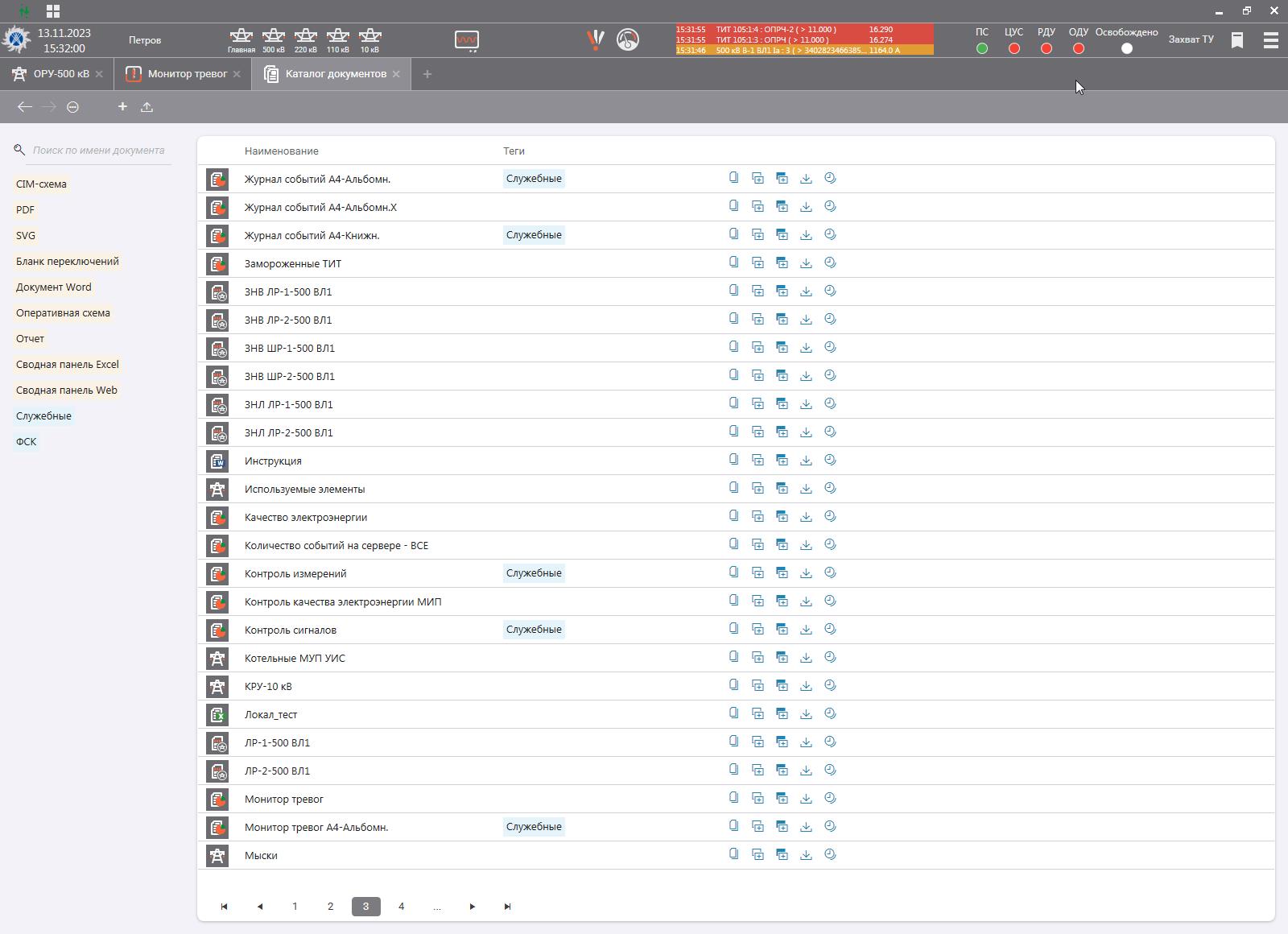Screen dimensions: 1288x934
Task: Toggle the Освобождено white indicator
Action: [1126, 48]
